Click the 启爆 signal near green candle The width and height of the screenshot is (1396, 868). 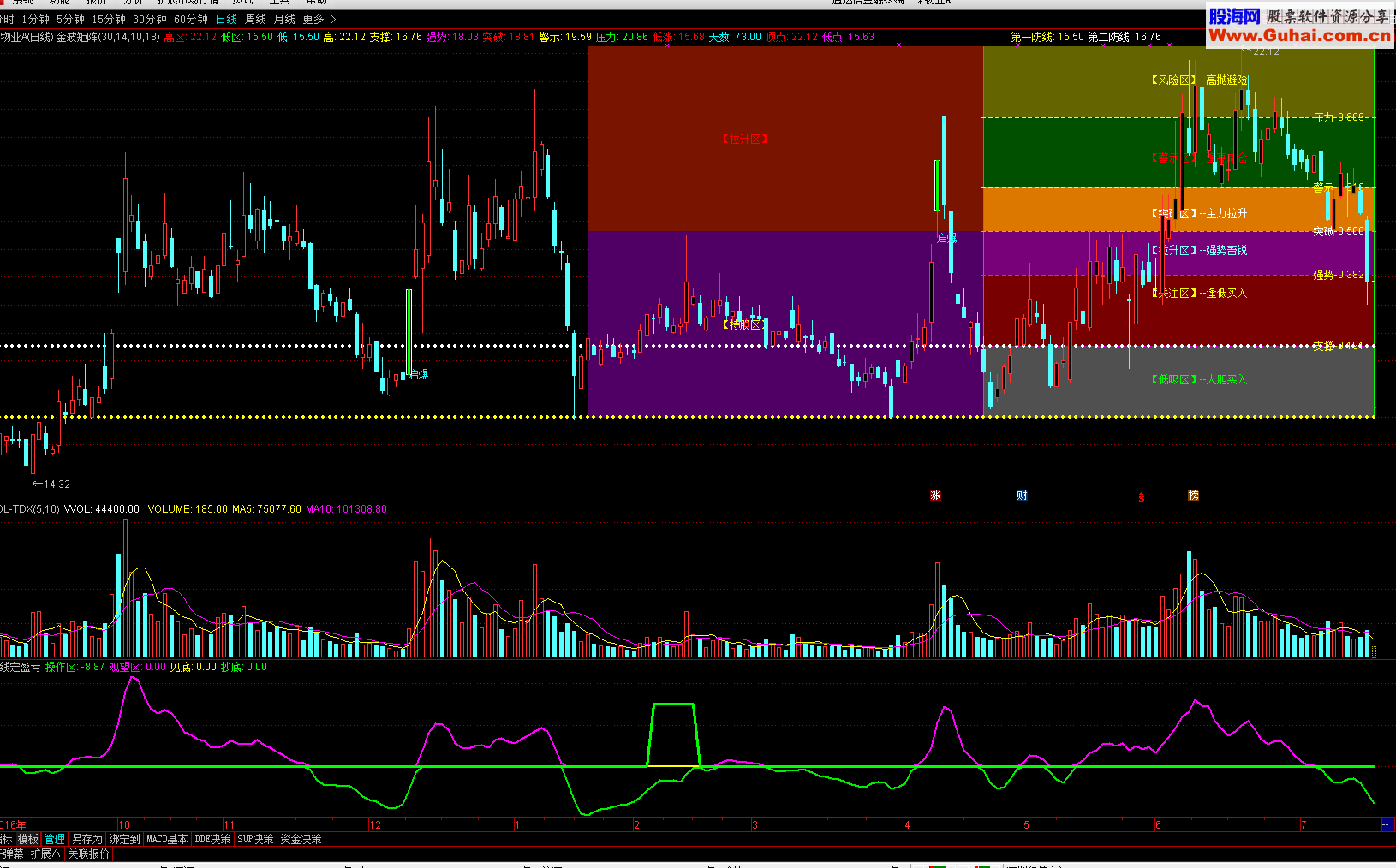[x=419, y=374]
